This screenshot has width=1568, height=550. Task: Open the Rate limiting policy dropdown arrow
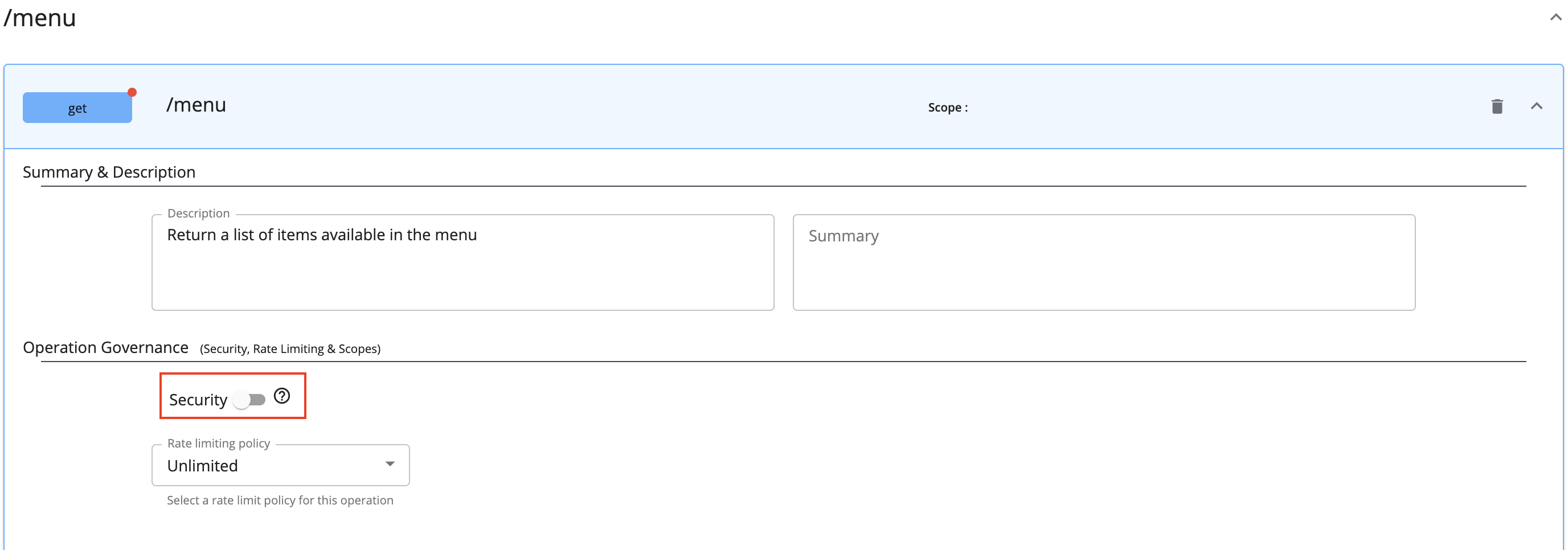click(x=390, y=464)
